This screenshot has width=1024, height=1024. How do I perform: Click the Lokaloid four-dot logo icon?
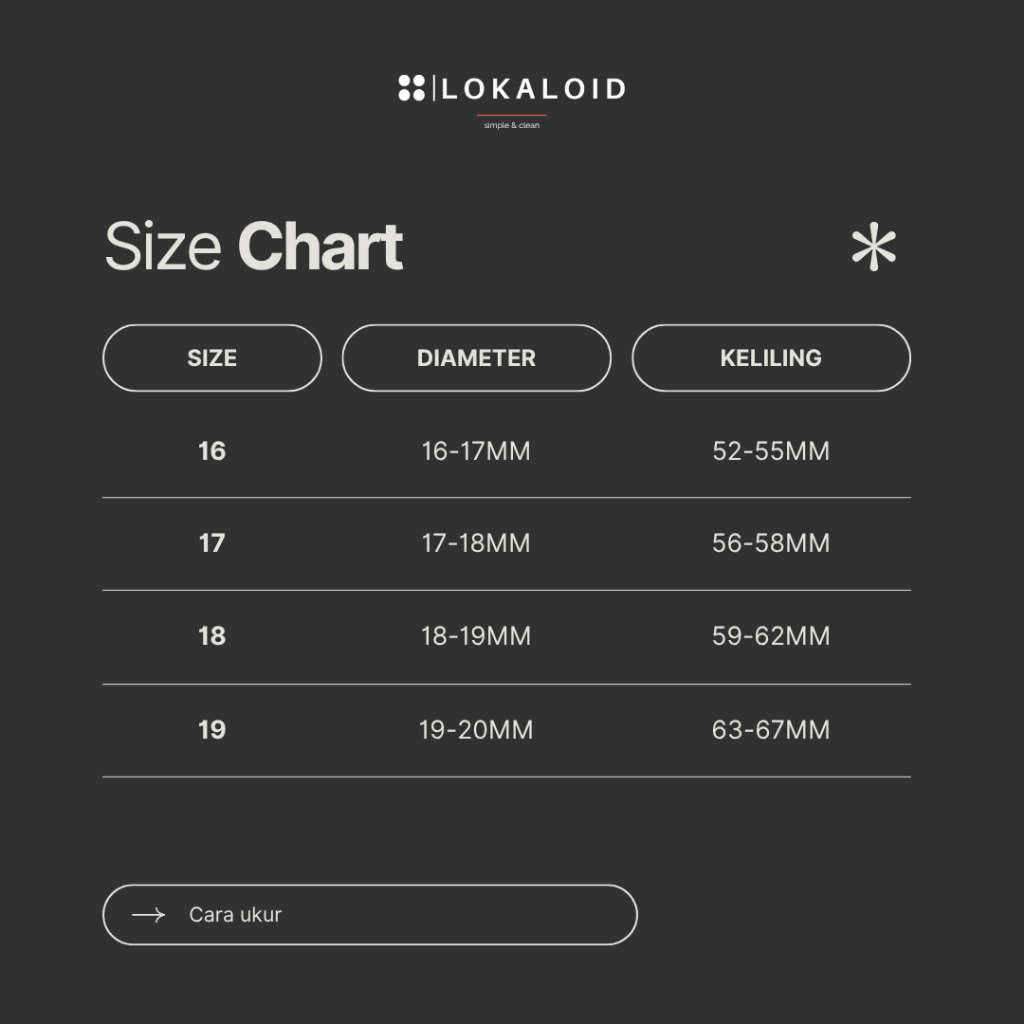[411, 88]
